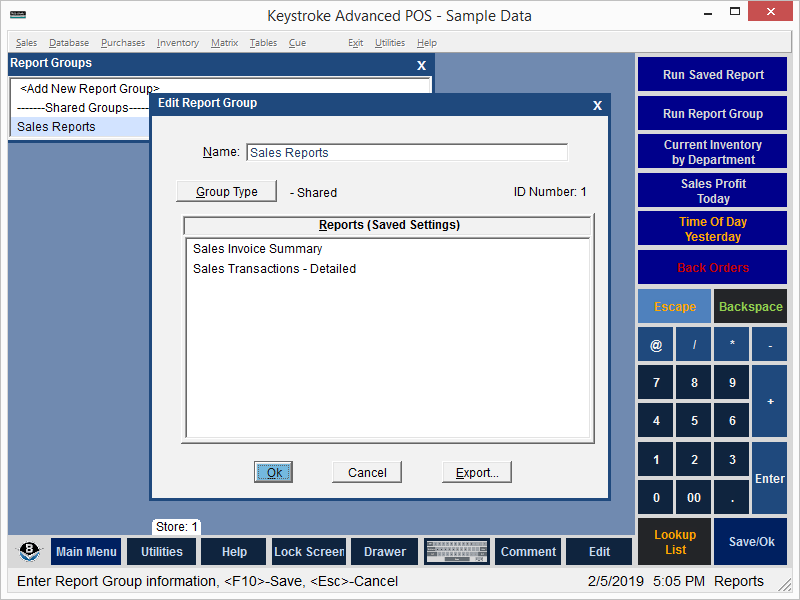
Task: Close the Edit Report Group dialog
Action: click(x=597, y=105)
